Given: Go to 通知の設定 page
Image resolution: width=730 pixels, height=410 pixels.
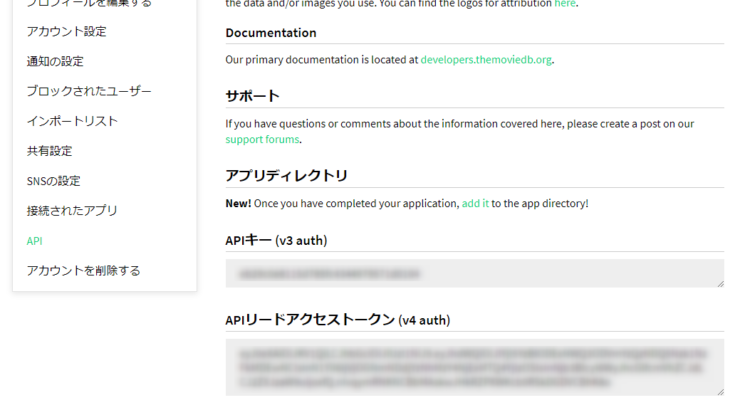Looking at the screenshot, I should [55, 61].
